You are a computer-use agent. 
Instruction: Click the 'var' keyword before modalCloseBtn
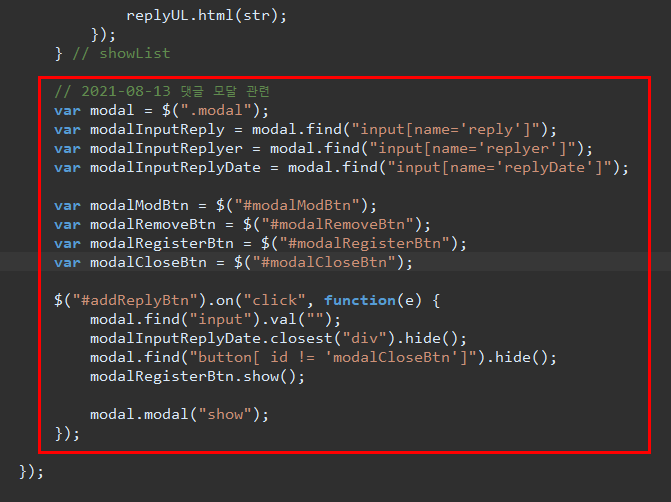(67, 262)
